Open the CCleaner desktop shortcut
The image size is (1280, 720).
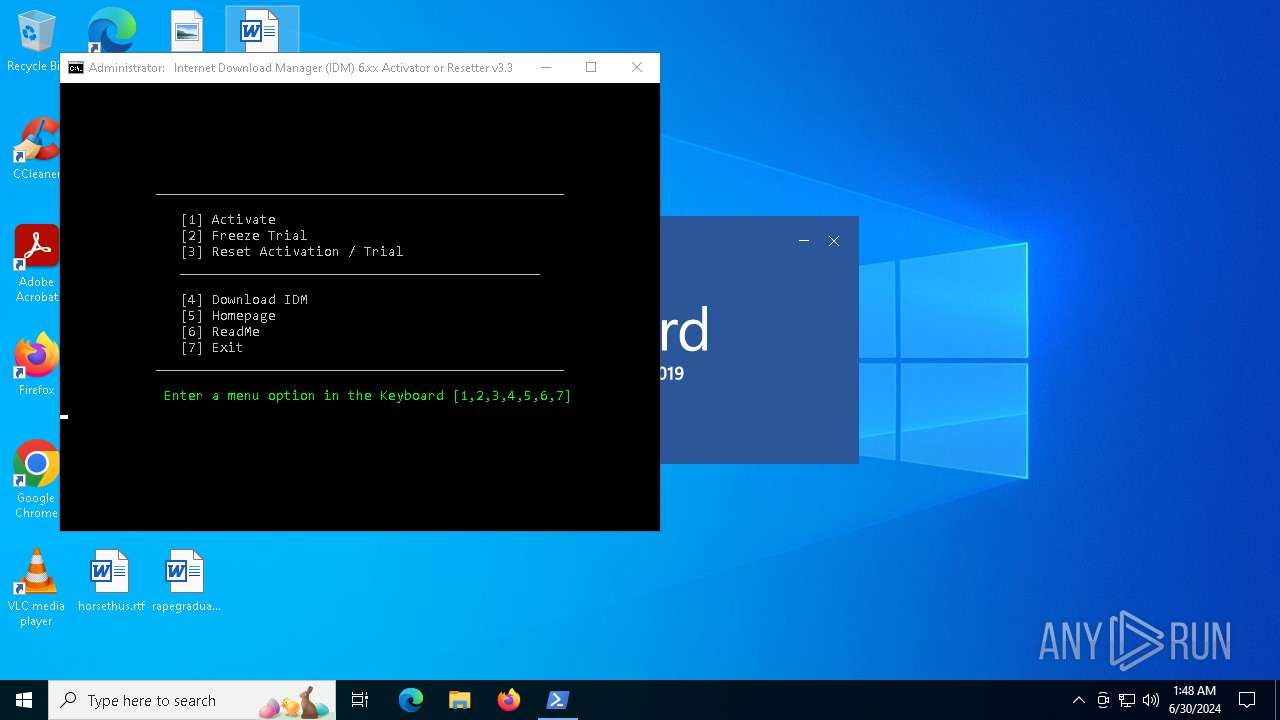point(36,148)
